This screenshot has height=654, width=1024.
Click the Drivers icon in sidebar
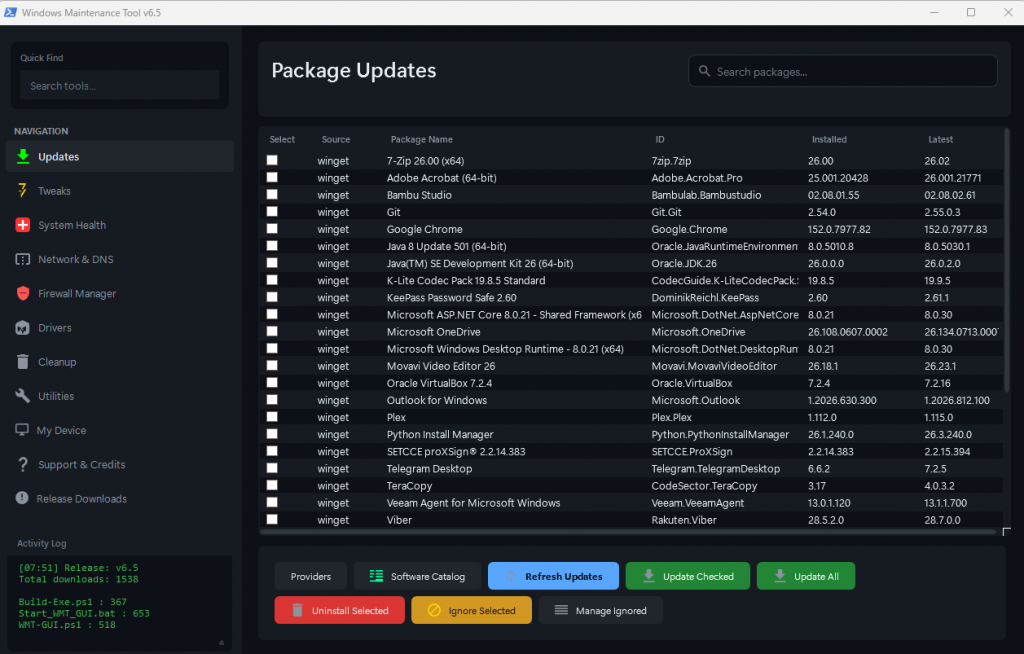[x=23, y=328]
